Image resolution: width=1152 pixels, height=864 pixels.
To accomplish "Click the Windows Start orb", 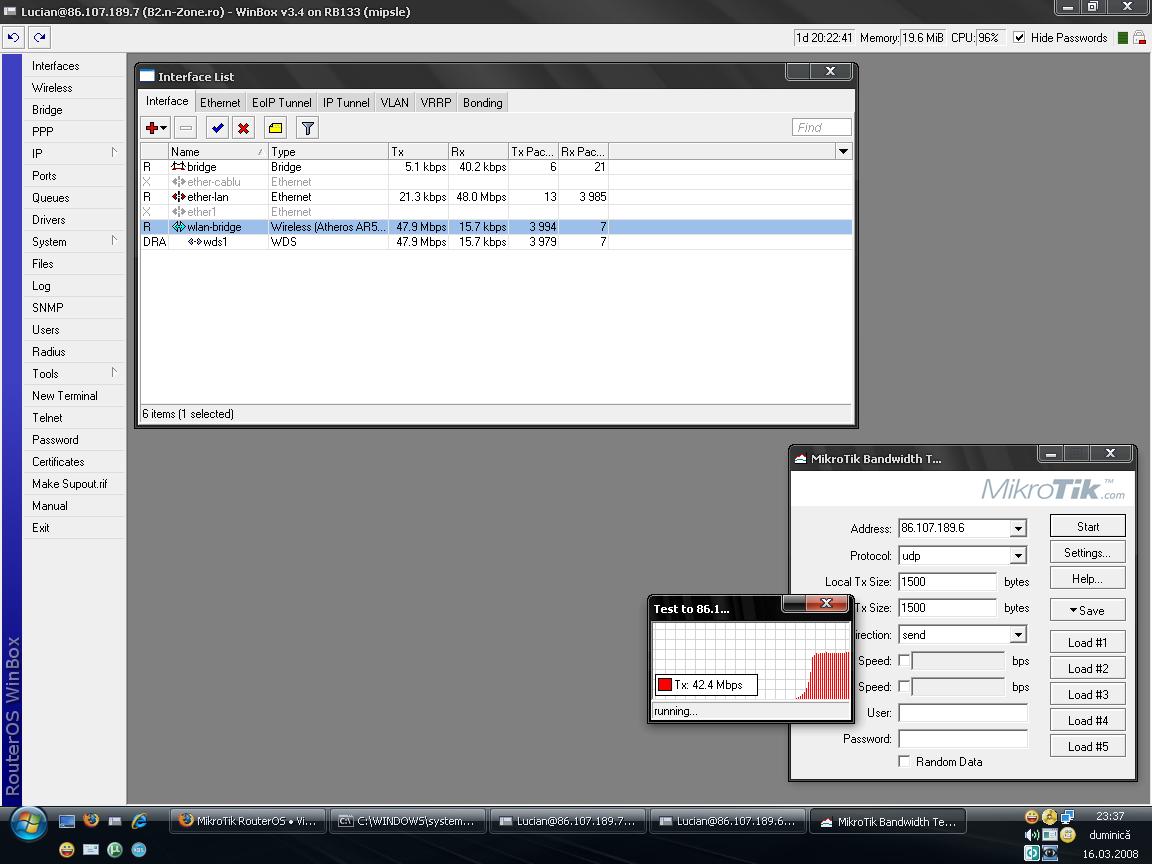I will click(27, 823).
